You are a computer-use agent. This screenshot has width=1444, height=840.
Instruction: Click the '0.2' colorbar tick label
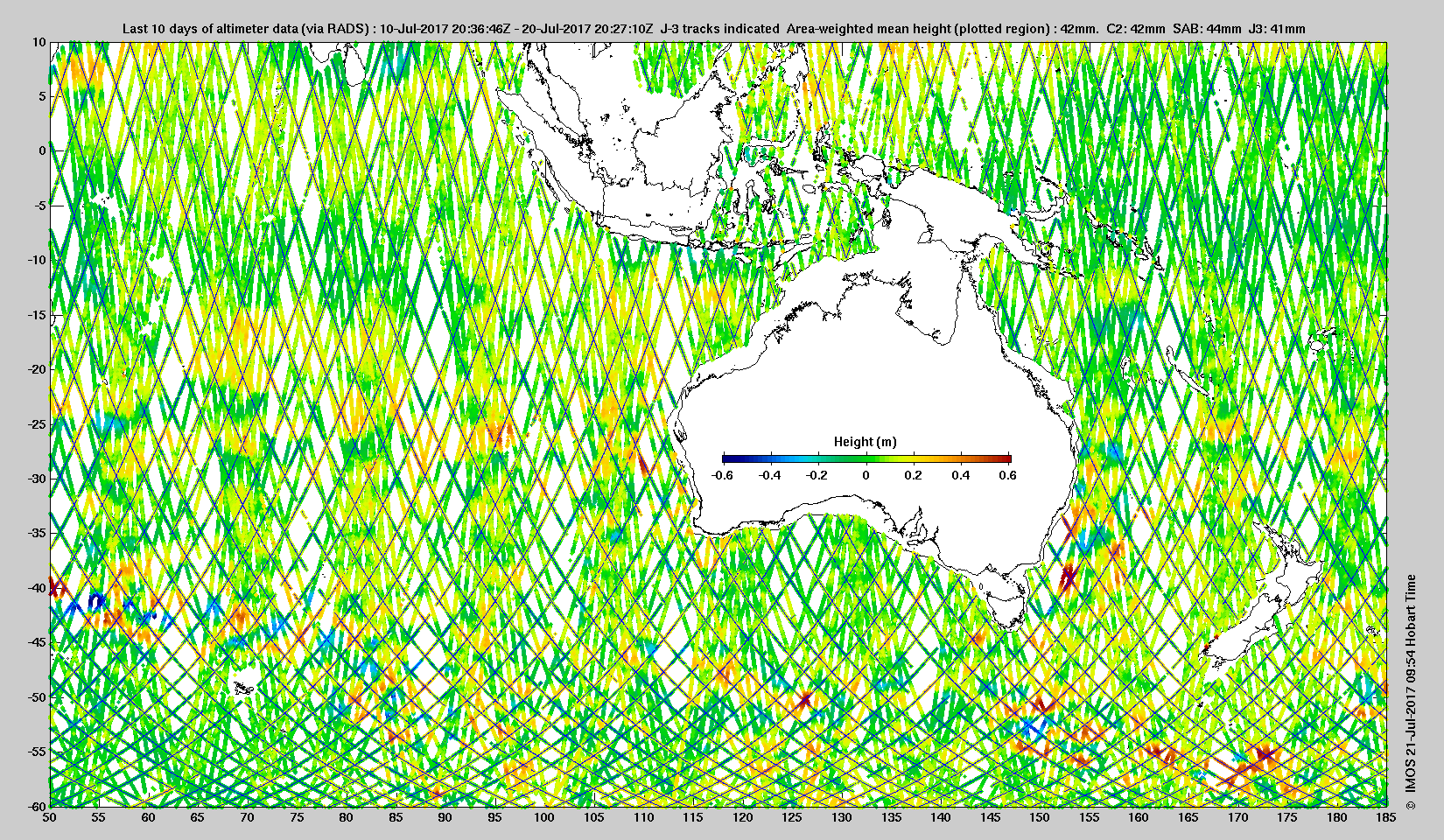click(913, 475)
